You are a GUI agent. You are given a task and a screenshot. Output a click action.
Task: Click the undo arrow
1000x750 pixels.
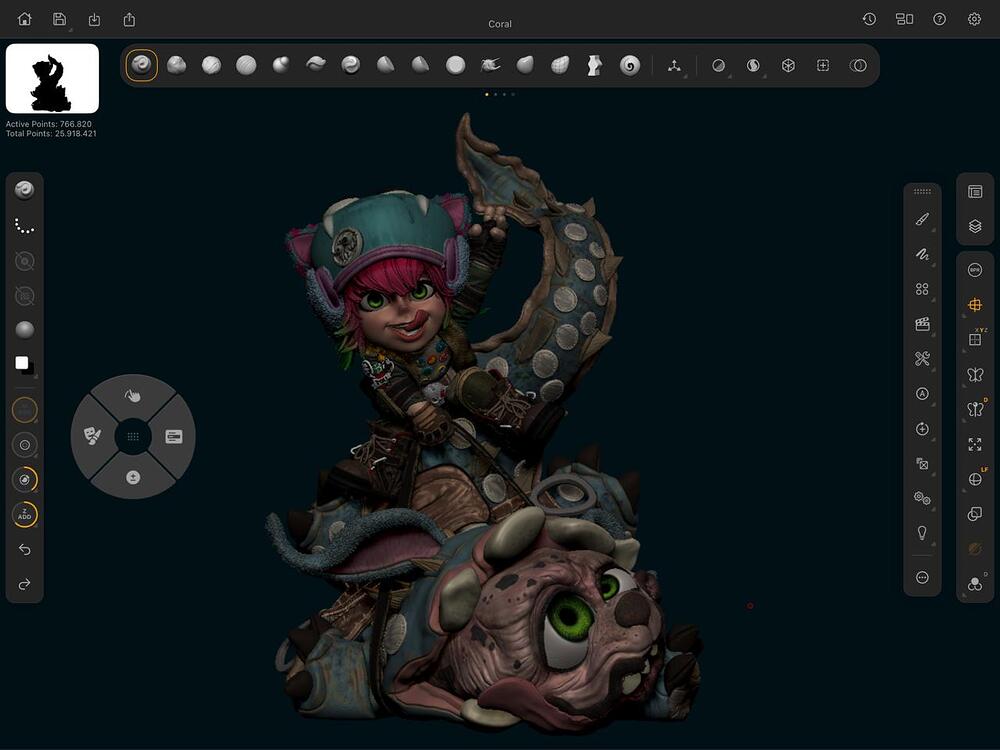tap(25, 550)
